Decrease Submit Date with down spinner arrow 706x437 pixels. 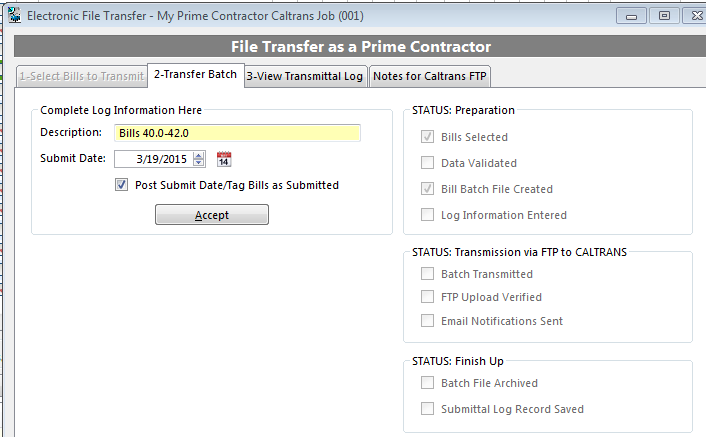point(199,162)
